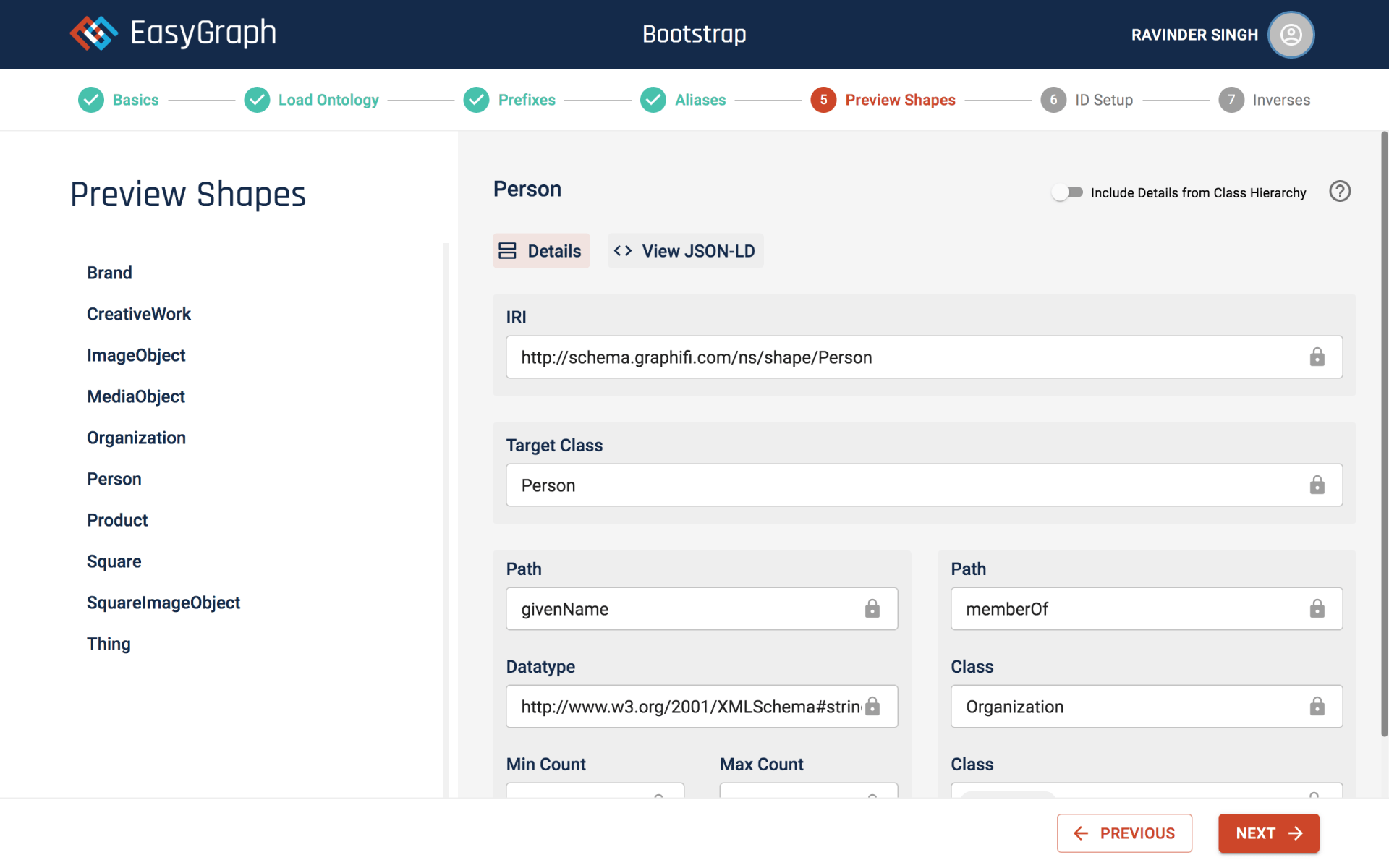Click the page vertical scrollbar
1389x868 pixels.
1384,434
